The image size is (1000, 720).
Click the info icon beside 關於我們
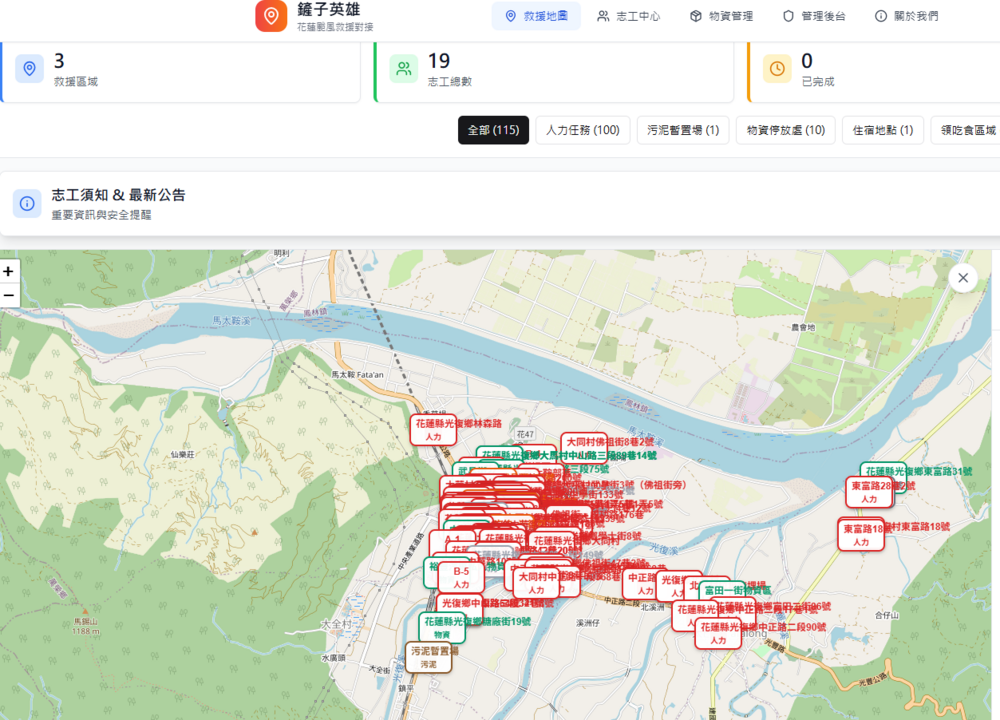[x=881, y=16]
